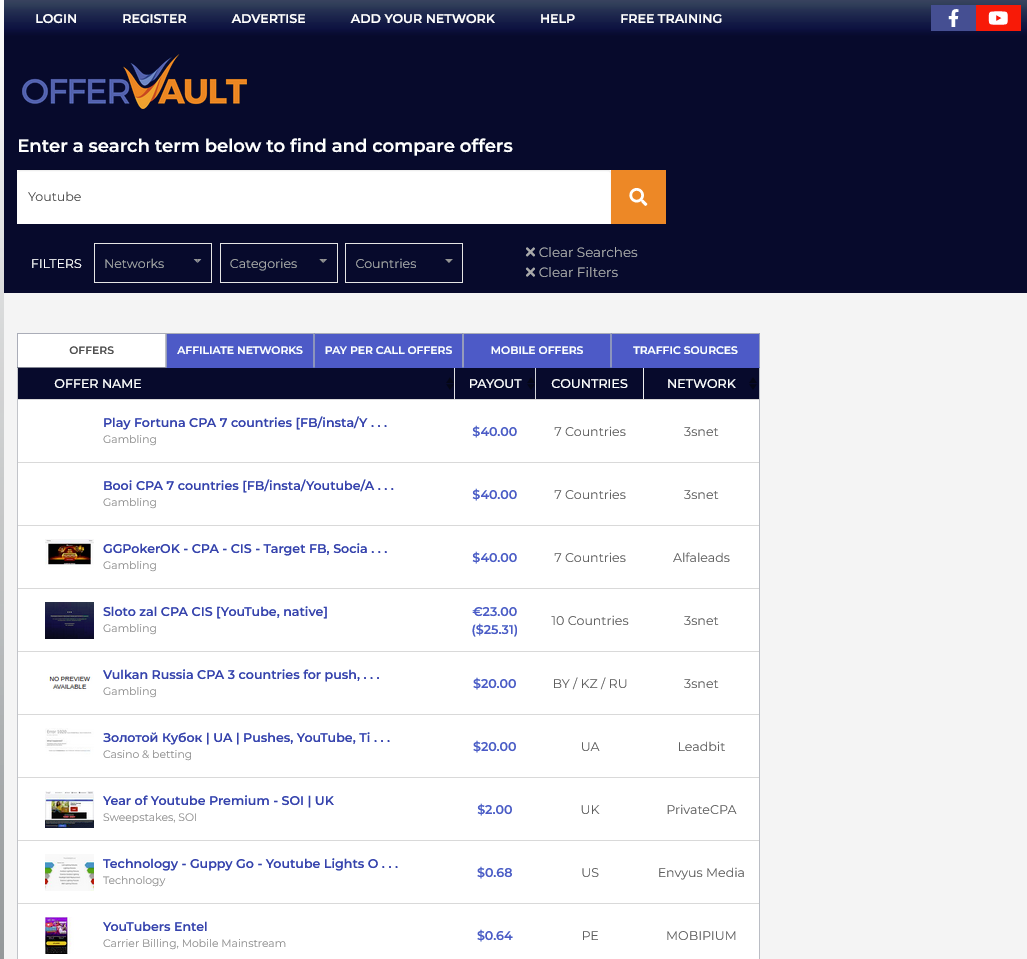Sort by COUNTRIES column header
This screenshot has height=959, width=1027.
click(589, 384)
